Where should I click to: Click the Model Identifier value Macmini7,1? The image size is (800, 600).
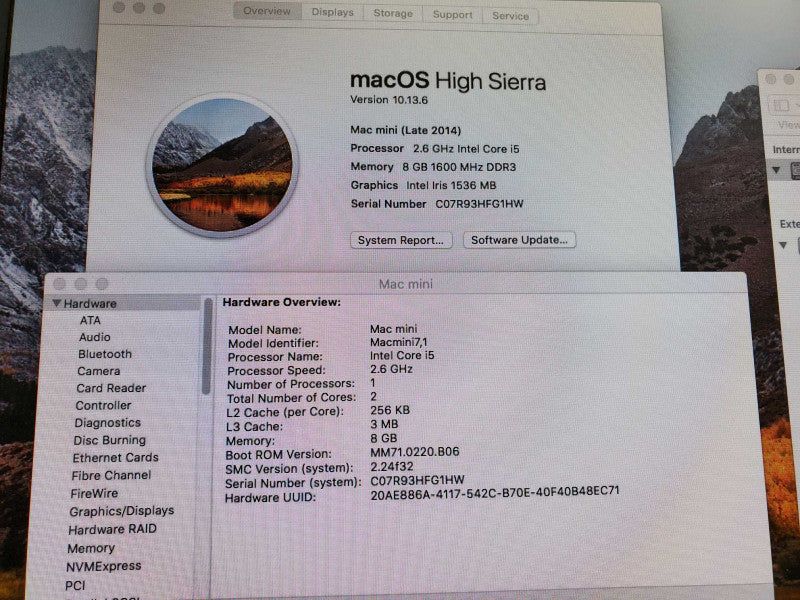[x=398, y=342]
